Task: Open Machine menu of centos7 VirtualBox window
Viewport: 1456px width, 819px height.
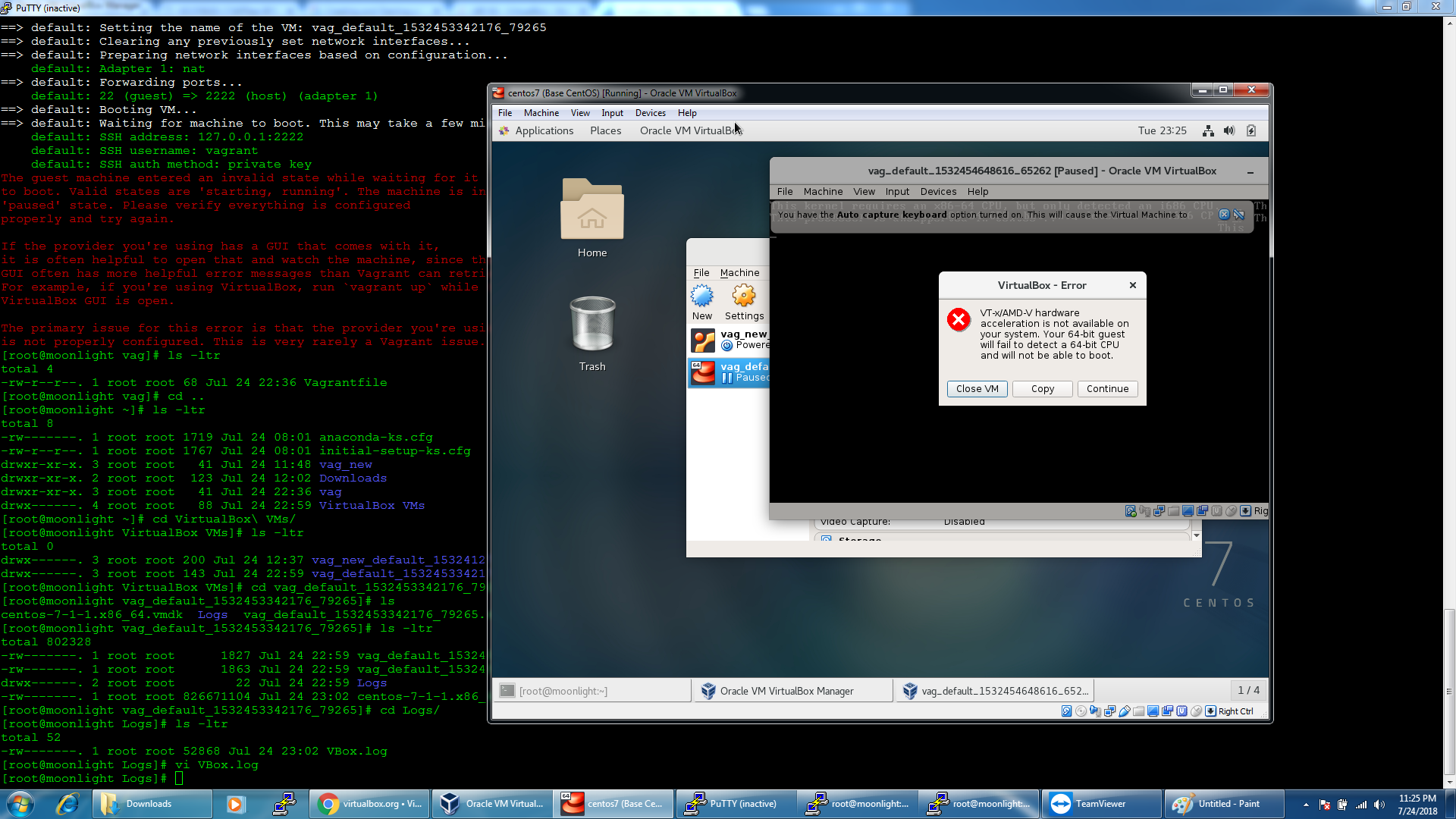Action: (x=541, y=113)
